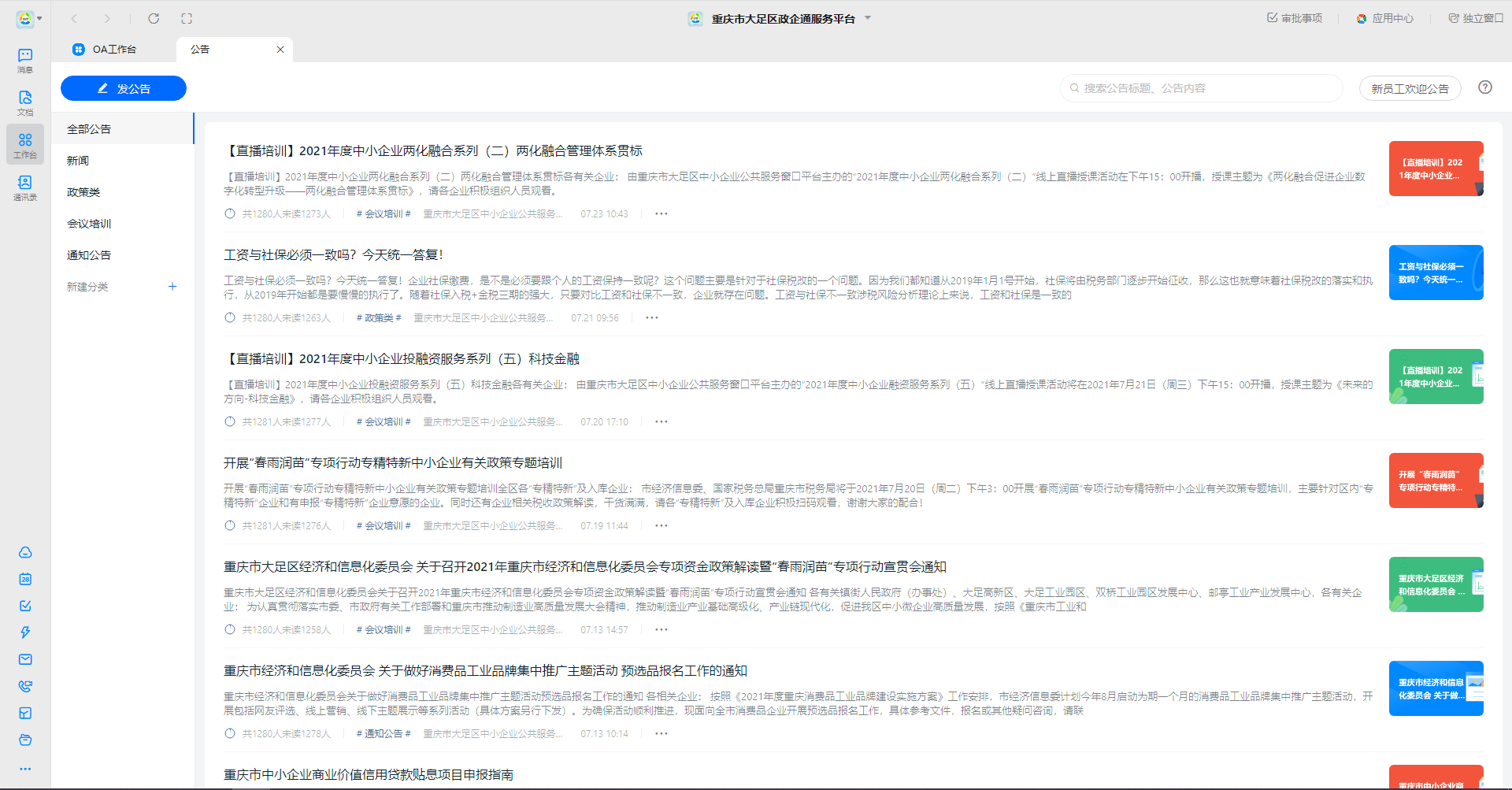
Task: Select 政策类 category
Action: 123,191
